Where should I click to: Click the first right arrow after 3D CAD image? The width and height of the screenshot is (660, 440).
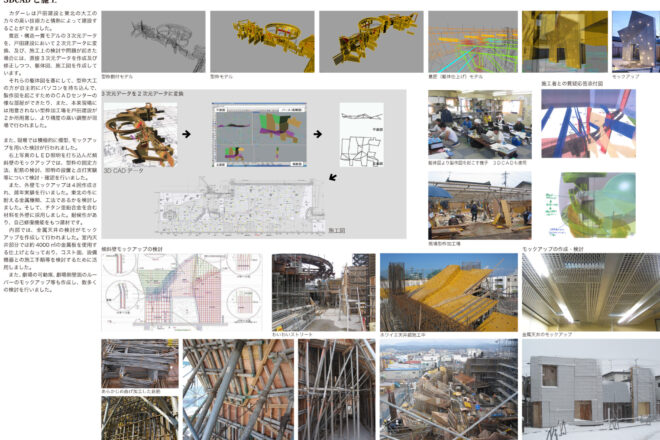click(x=186, y=133)
